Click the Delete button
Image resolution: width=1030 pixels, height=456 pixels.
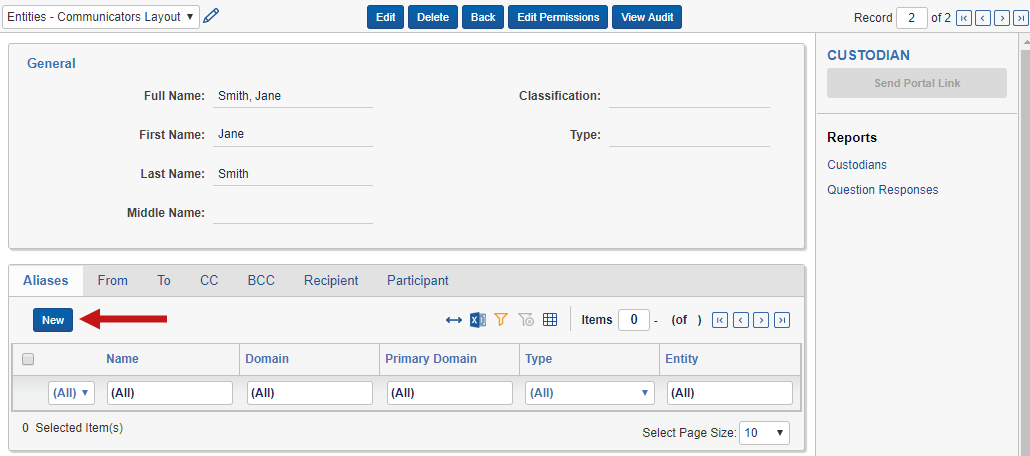click(433, 17)
